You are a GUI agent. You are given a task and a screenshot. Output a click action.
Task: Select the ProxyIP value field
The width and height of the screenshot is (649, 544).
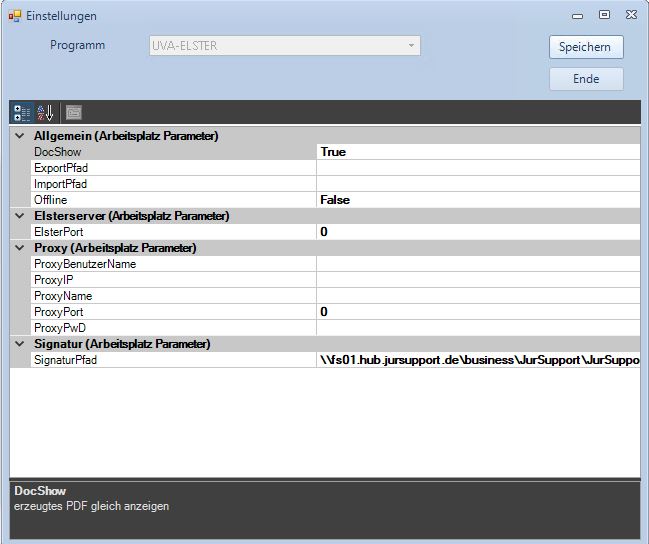pos(477,280)
